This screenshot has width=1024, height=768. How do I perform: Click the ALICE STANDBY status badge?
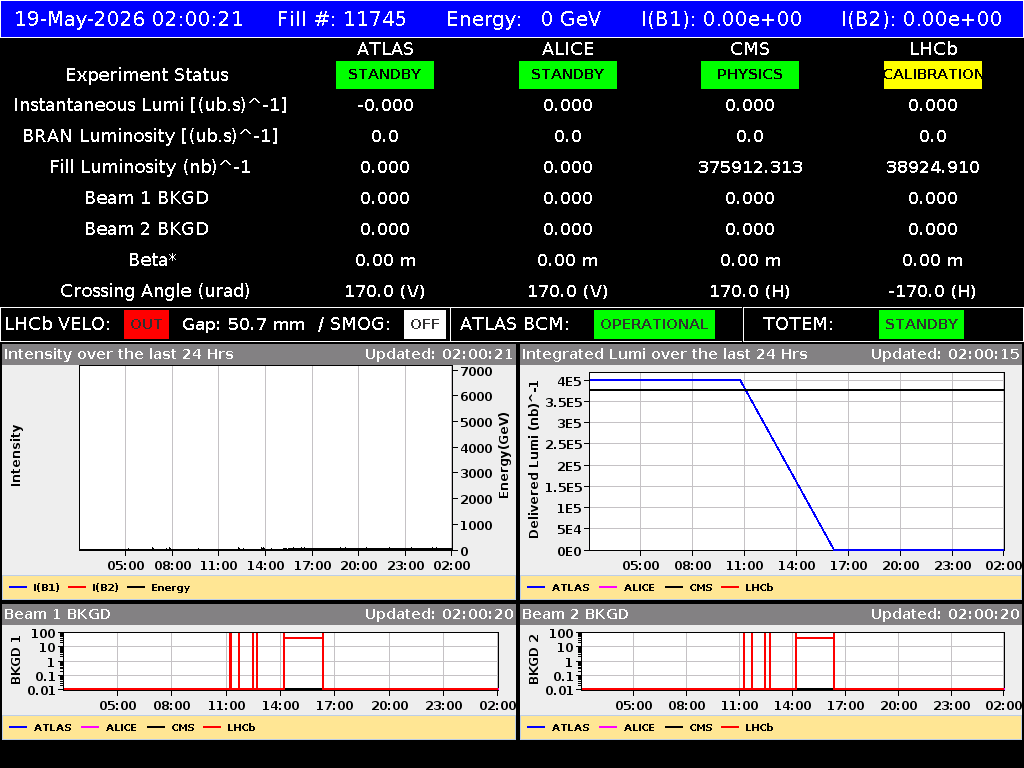click(568, 74)
